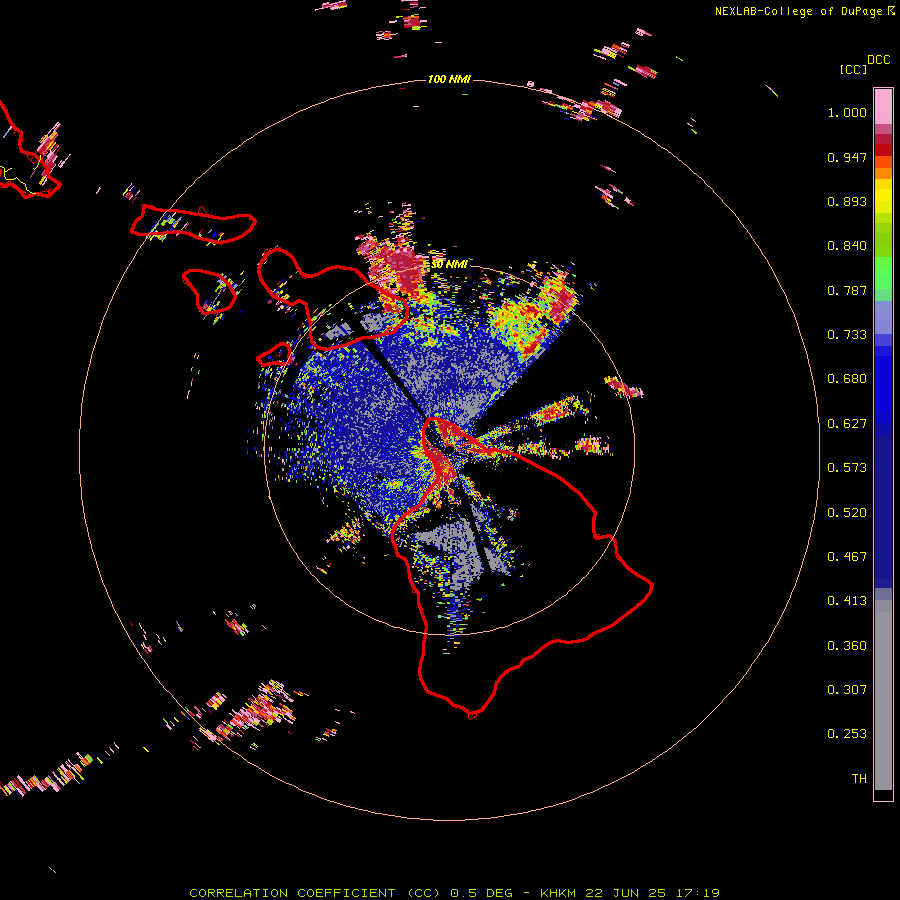Viewport: 900px width, 900px height.
Task: Click the 50 NMI range ring label
Action: coord(449,265)
